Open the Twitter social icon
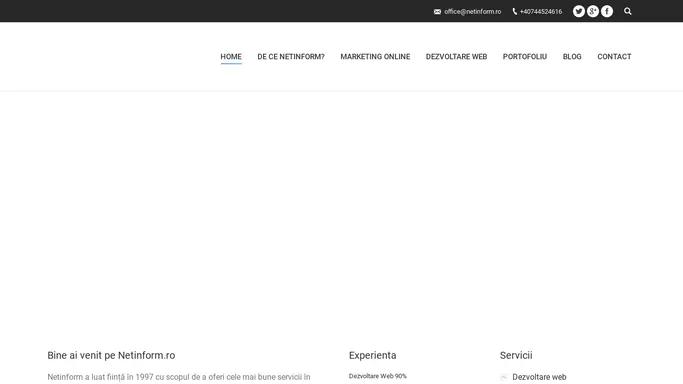The width and height of the screenshot is (683, 384). point(578,11)
